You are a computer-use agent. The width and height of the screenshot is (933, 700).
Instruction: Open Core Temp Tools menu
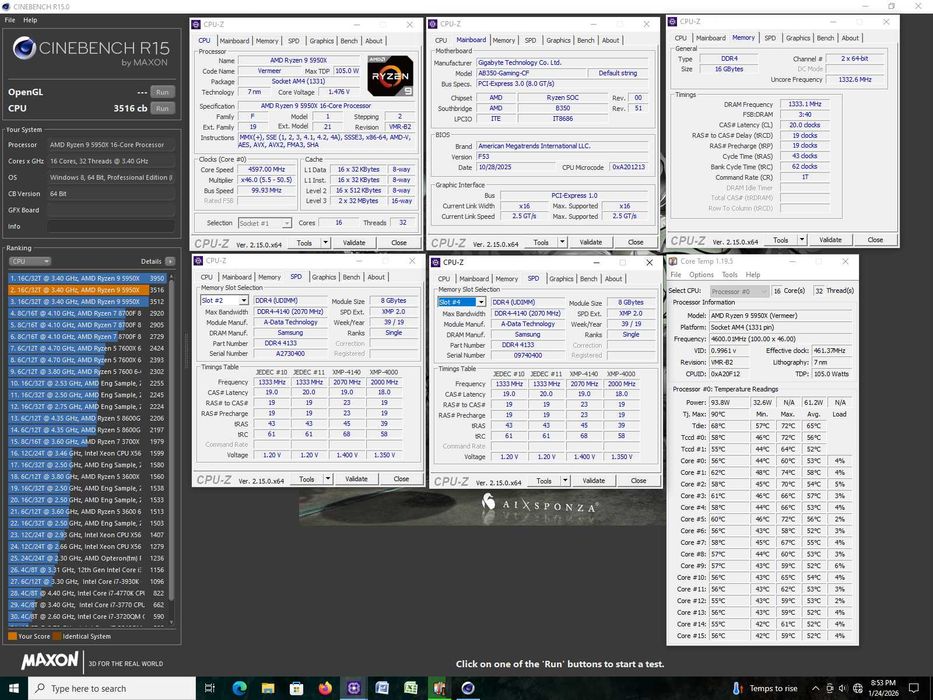click(x=730, y=275)
